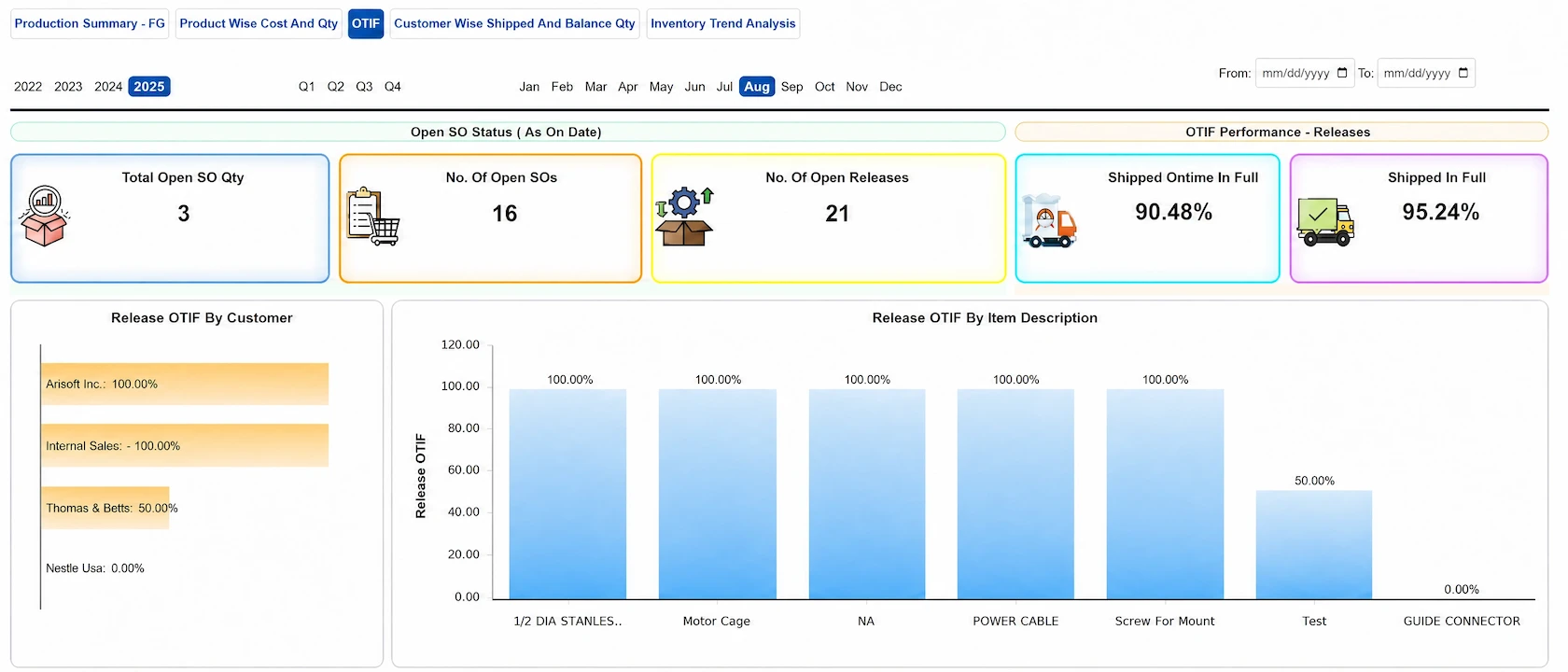1568x672 pixels.
Task: Click the Screw For Mount bar
Action: coord(1165,494)
